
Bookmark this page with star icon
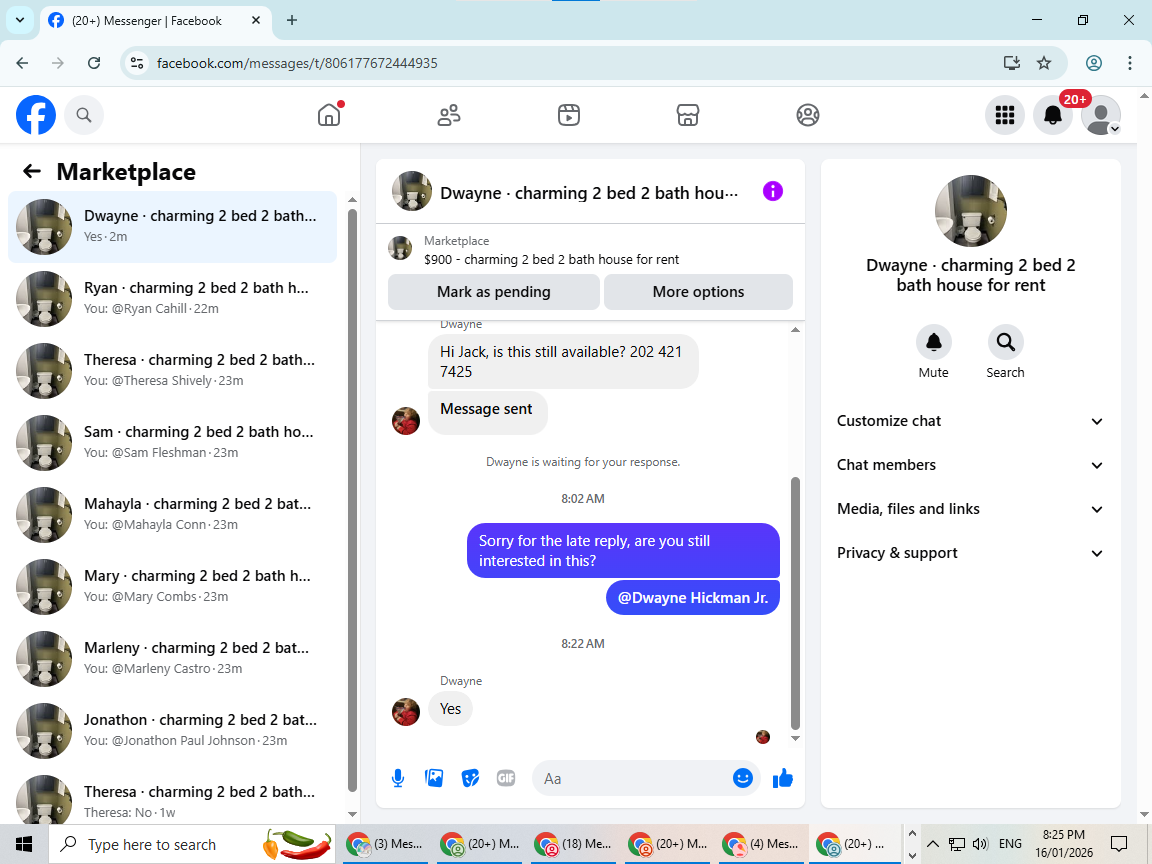click(x=1043, y=63)
